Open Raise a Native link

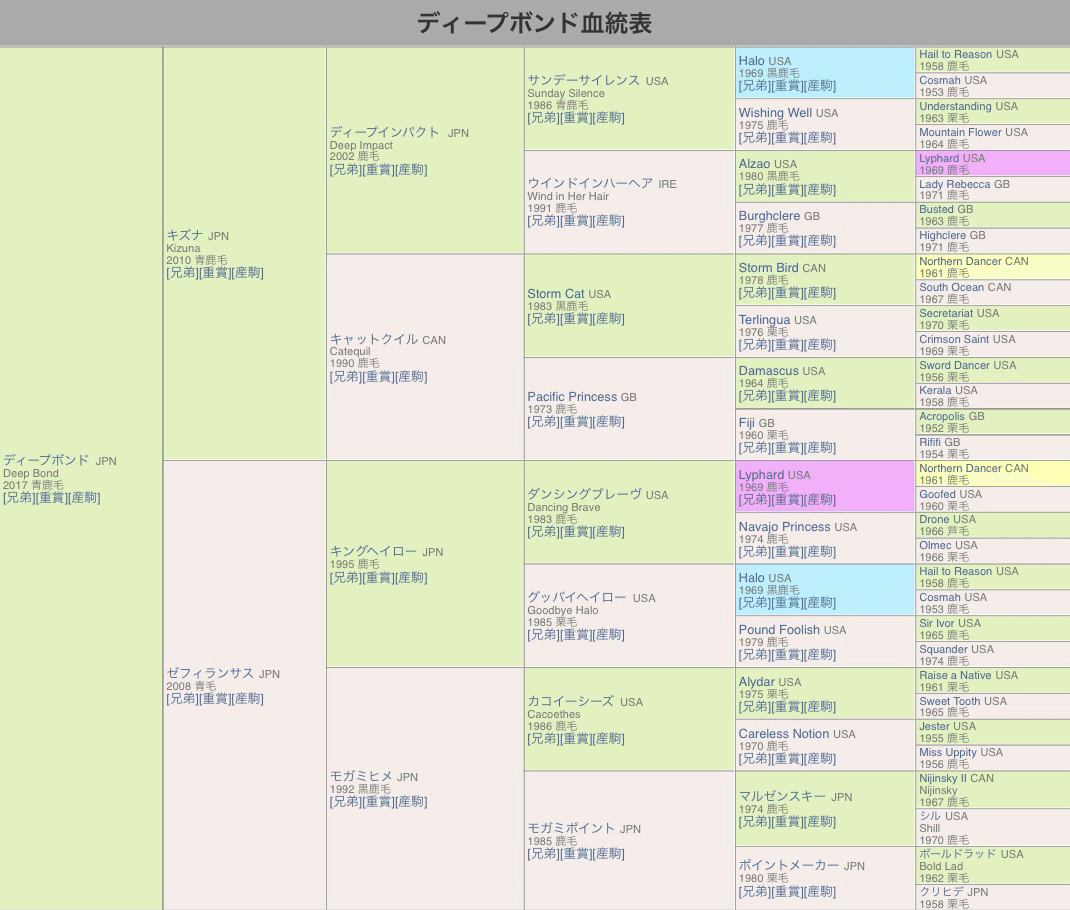(955, 675)
